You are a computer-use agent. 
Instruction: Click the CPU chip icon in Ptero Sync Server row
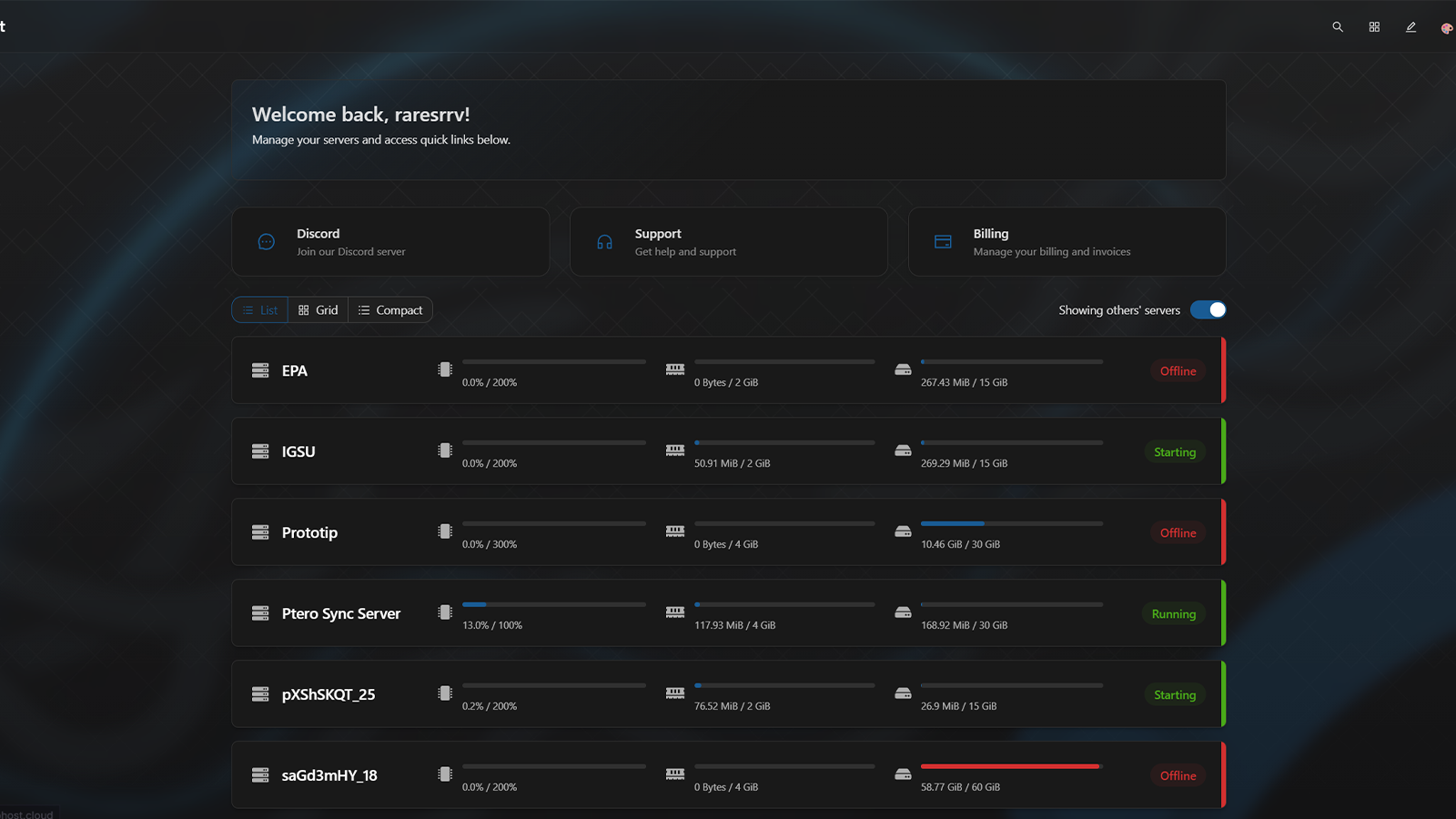(445, 612)
